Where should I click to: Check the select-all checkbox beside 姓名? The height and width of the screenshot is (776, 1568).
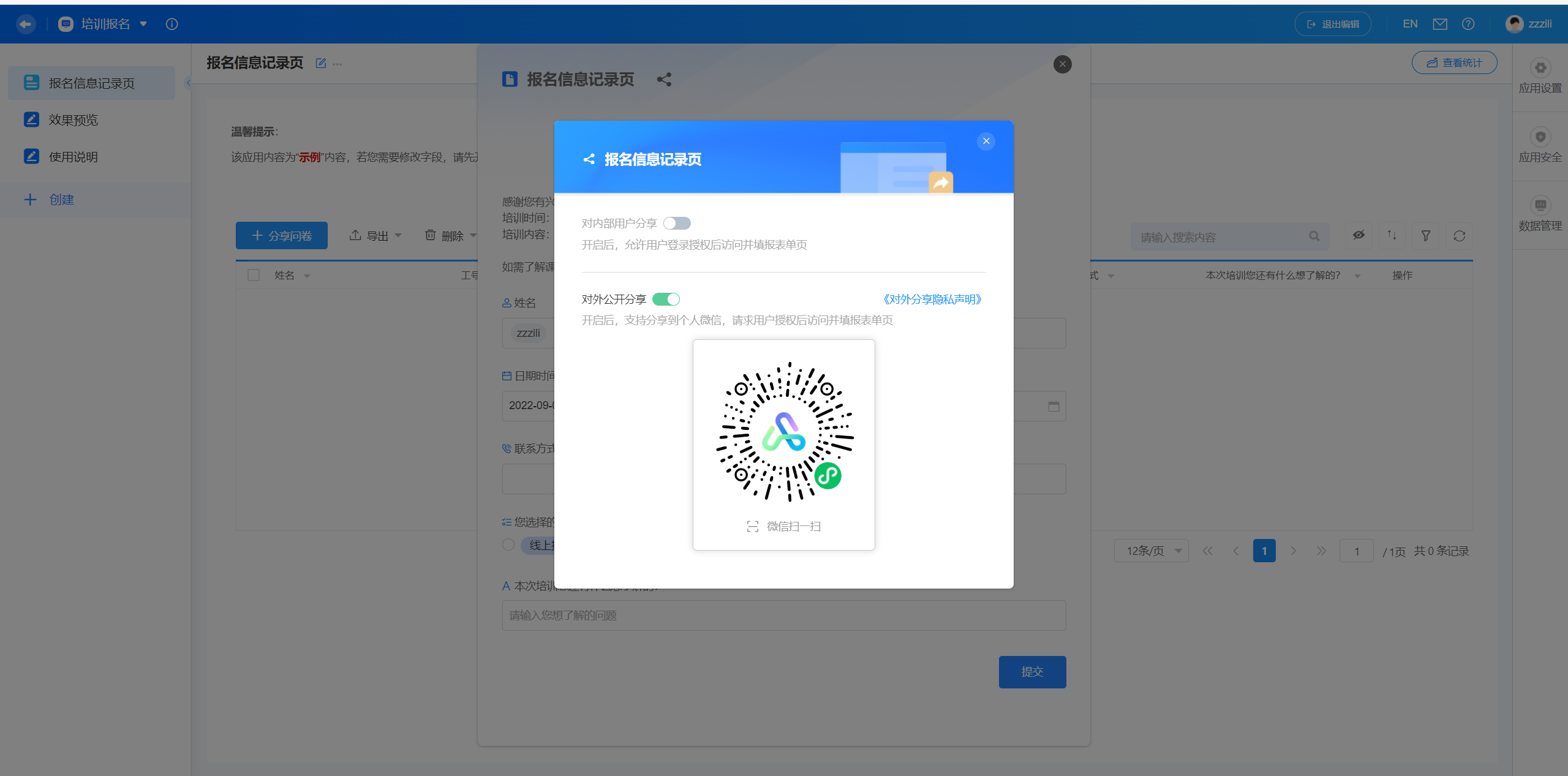click(x=254, y=275)
